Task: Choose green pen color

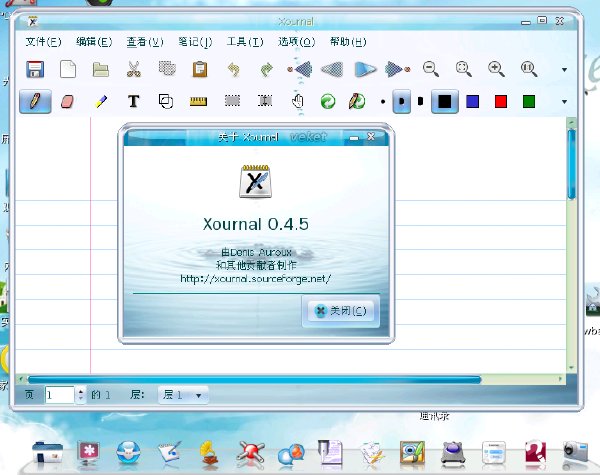Action: tap(529, 102)
